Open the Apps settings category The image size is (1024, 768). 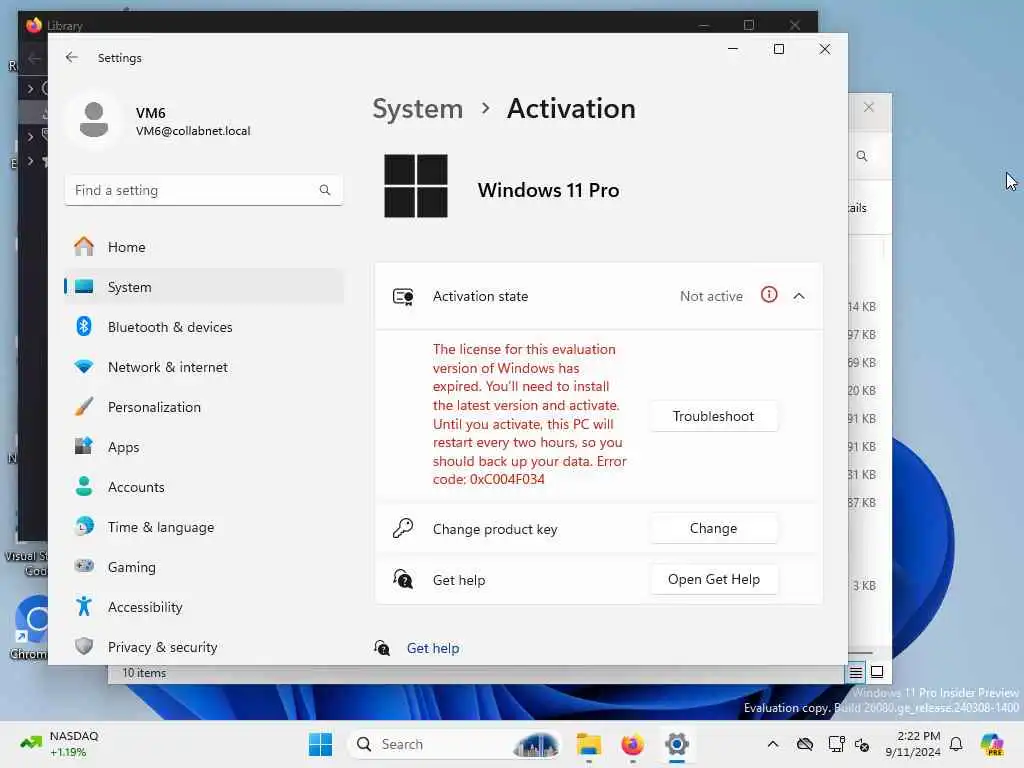pos(204,447)
